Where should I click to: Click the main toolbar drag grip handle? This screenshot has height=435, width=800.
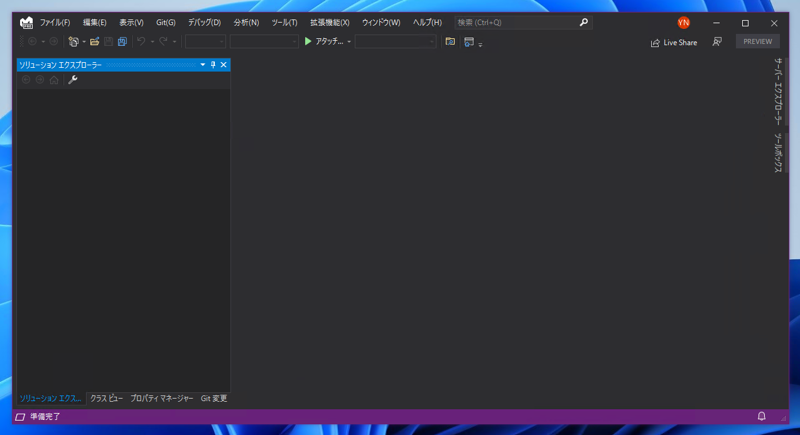21,42
